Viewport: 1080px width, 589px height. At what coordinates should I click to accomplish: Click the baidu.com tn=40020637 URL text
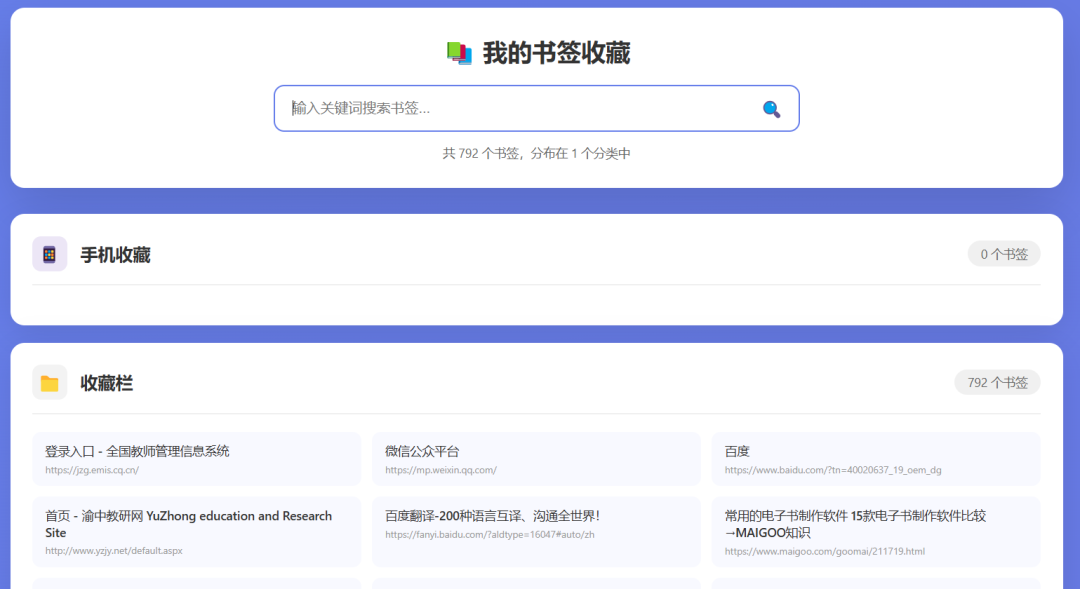click(833, 471)
